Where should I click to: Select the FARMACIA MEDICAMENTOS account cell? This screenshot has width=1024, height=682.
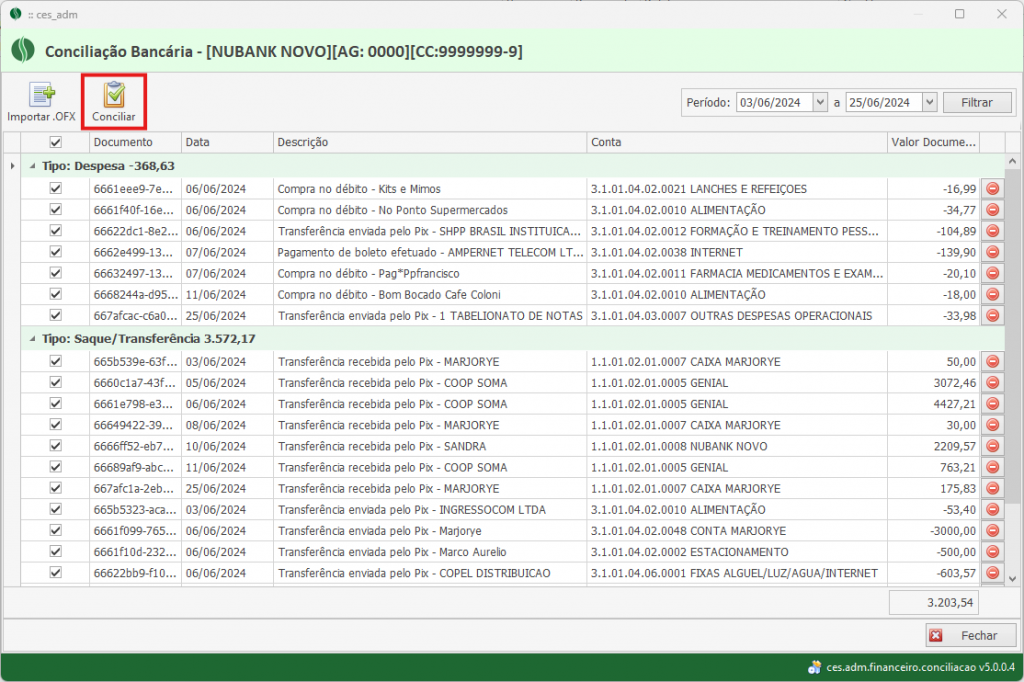pos(737,273)
